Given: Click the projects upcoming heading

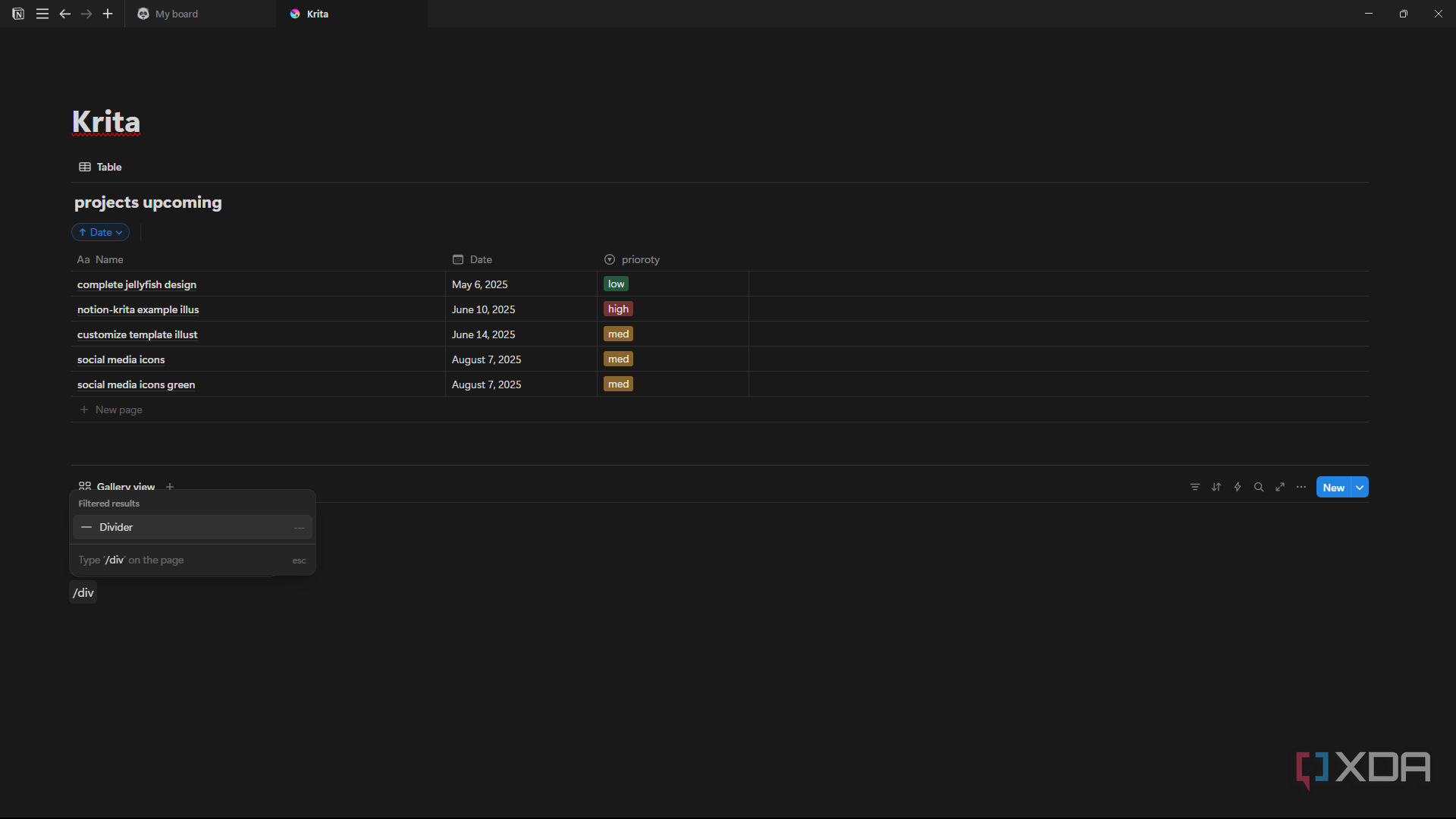Looking at the screenshot, I should pos(148,202).
